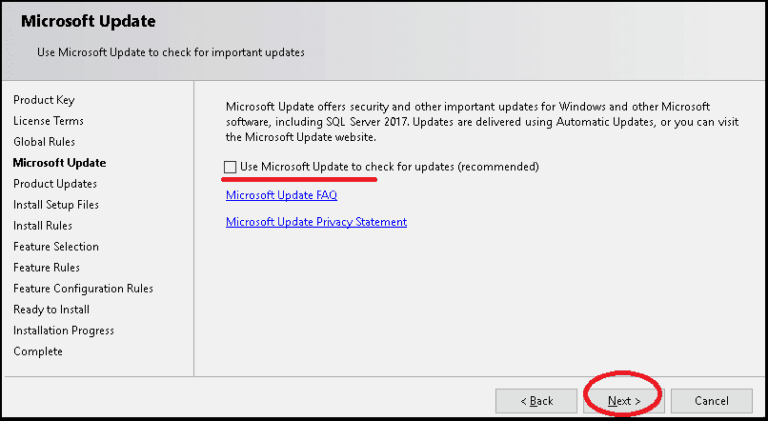Select Product Key step in sidebar
This screenshot has height=421, width=768.
tap(44, 100)
